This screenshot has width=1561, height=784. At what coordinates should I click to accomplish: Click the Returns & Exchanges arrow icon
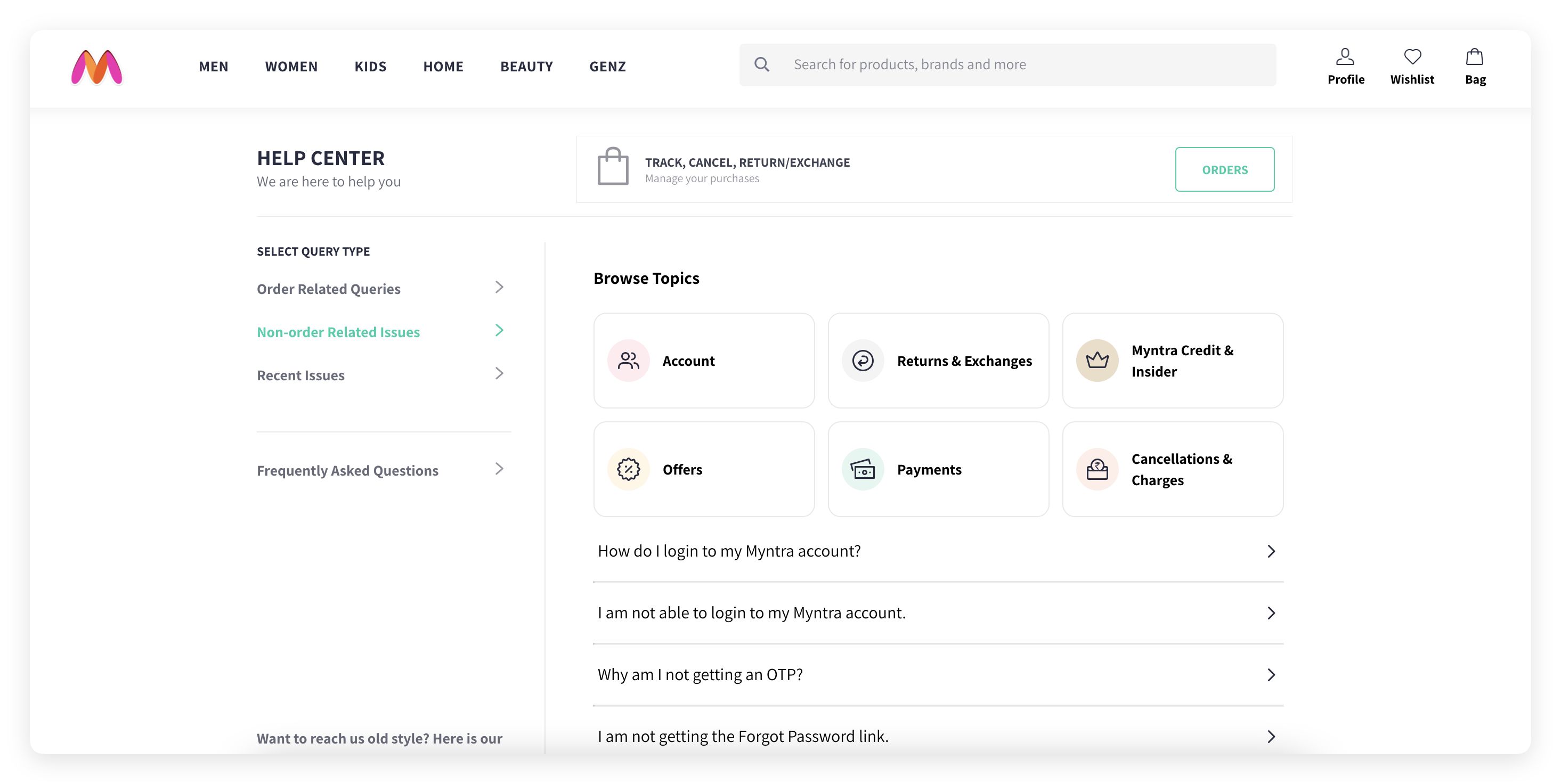tap(863, 361)
